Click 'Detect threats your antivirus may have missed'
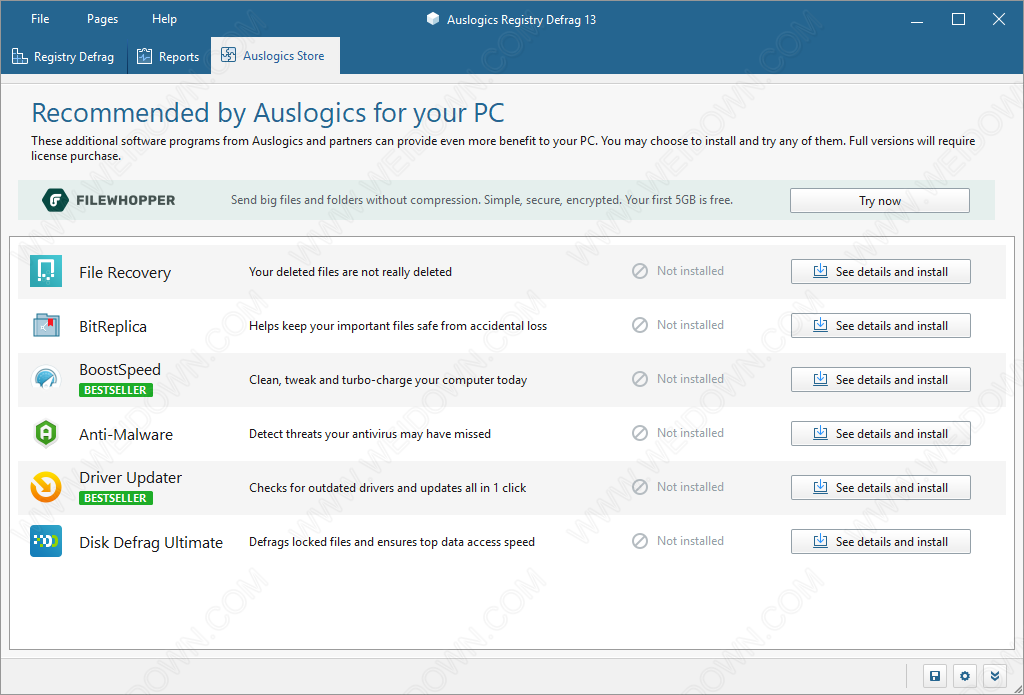The width and height of the screenshot is (1024, 695). pyautogui.click(x=370, y=434)
